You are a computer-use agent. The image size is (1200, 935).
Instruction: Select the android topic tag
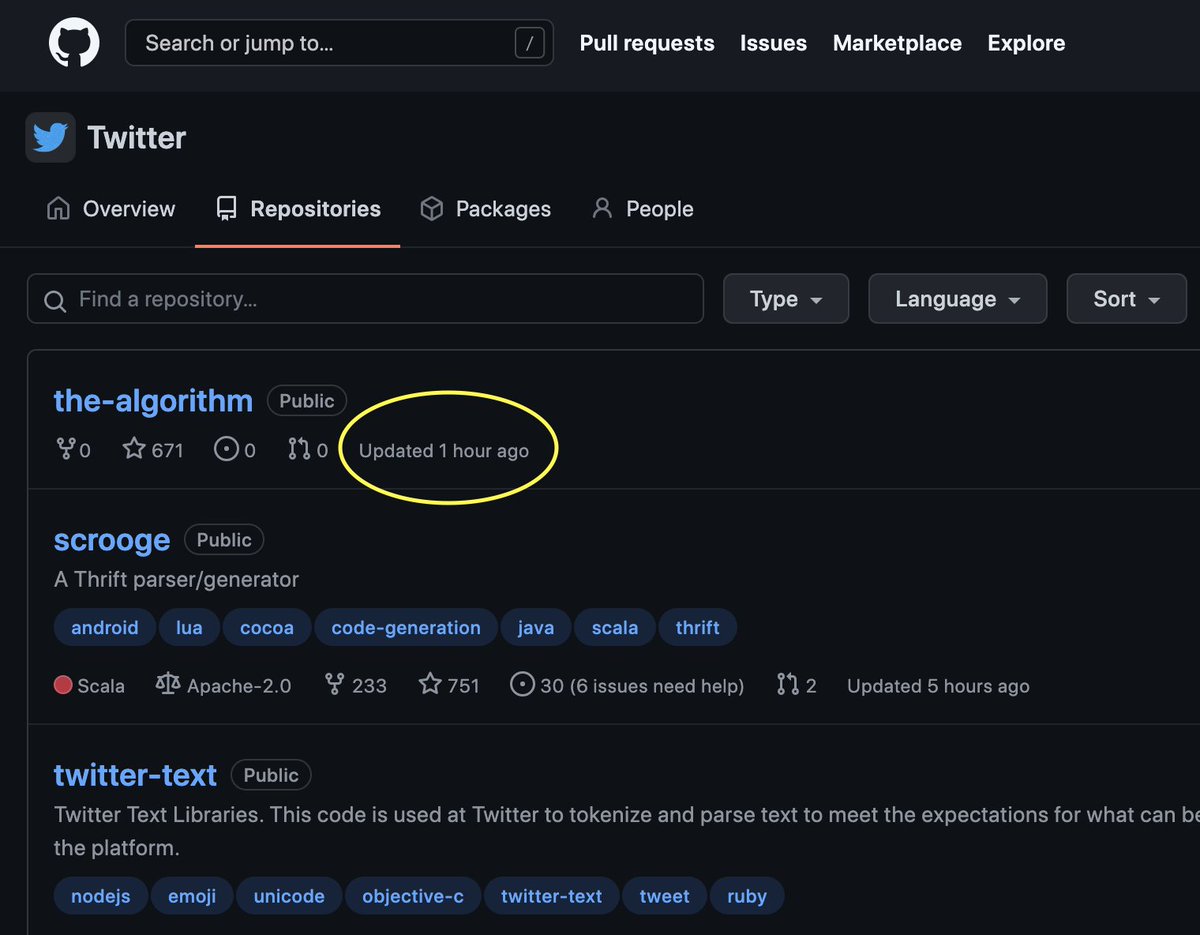pos(105,628)
